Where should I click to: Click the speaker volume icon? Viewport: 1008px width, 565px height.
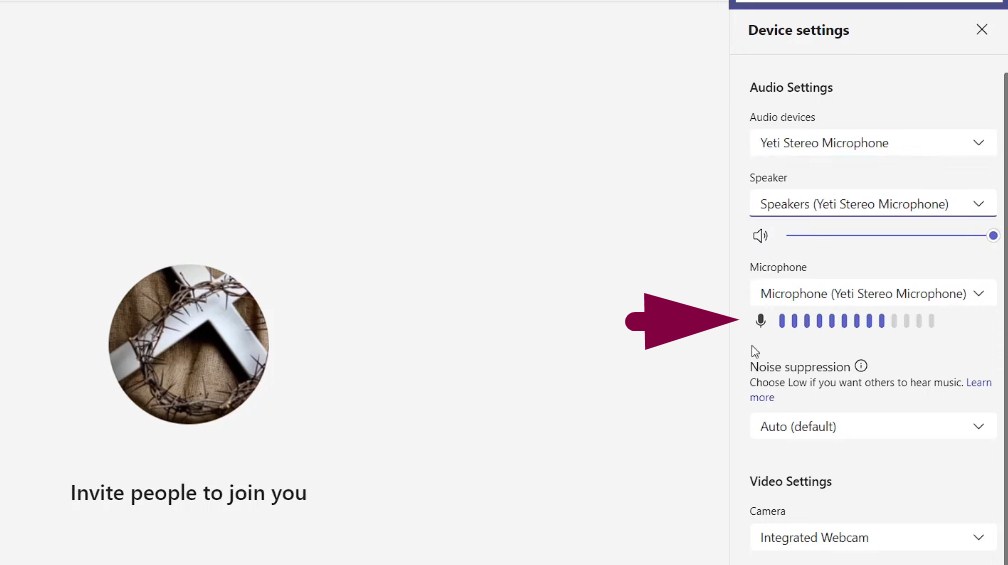[760, 236]
